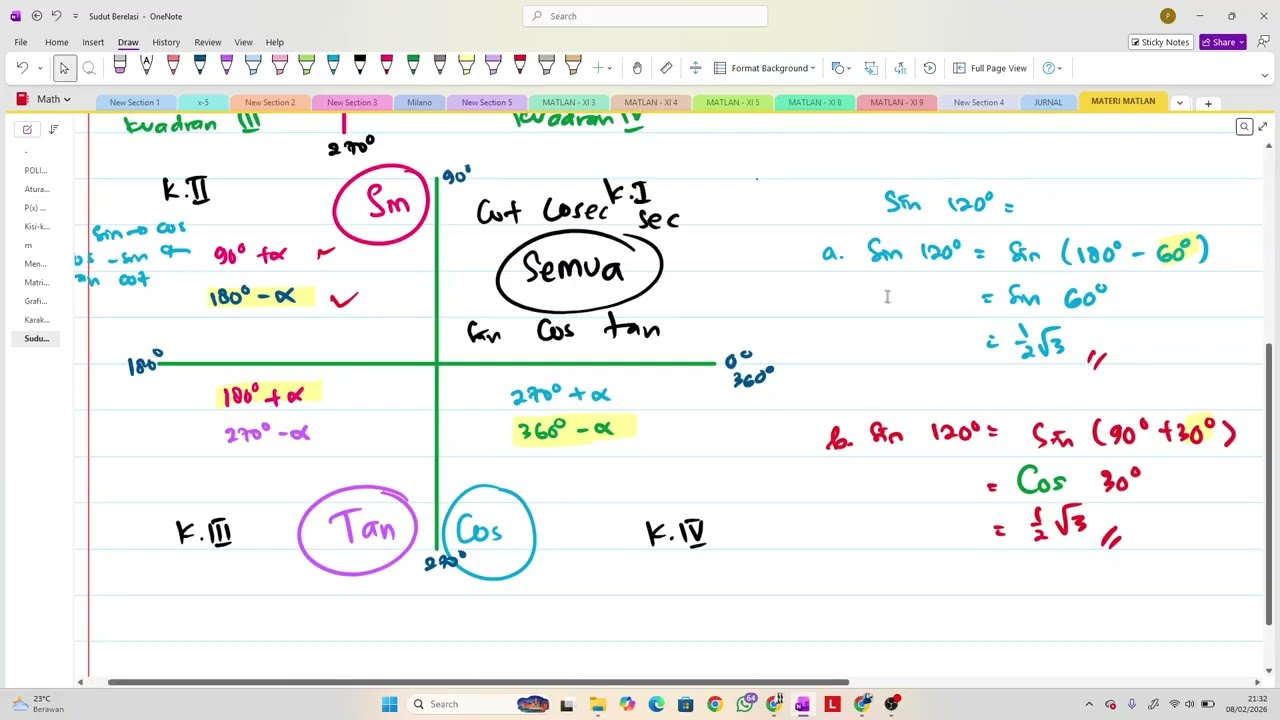This screenshot has height=720, width=1280.
Task: Switch to the Insert tab
Action: [93, 42]
